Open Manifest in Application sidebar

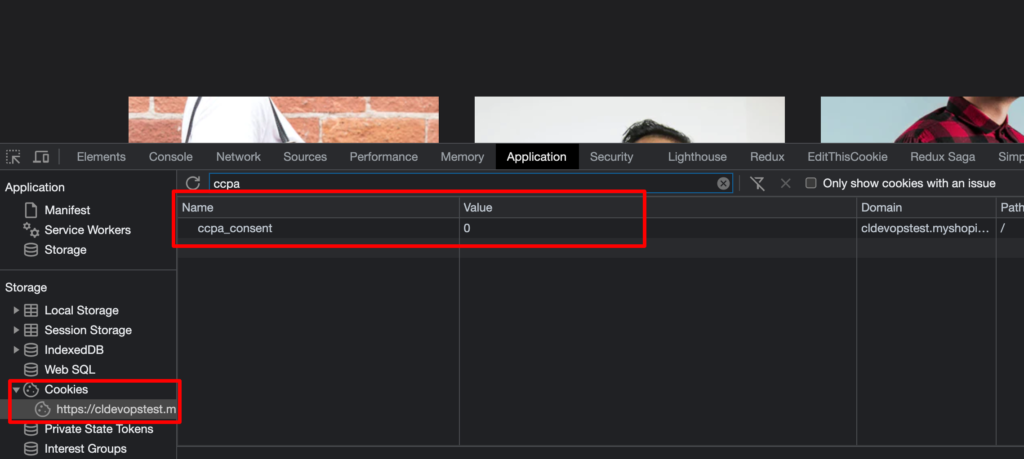point(66,210)
